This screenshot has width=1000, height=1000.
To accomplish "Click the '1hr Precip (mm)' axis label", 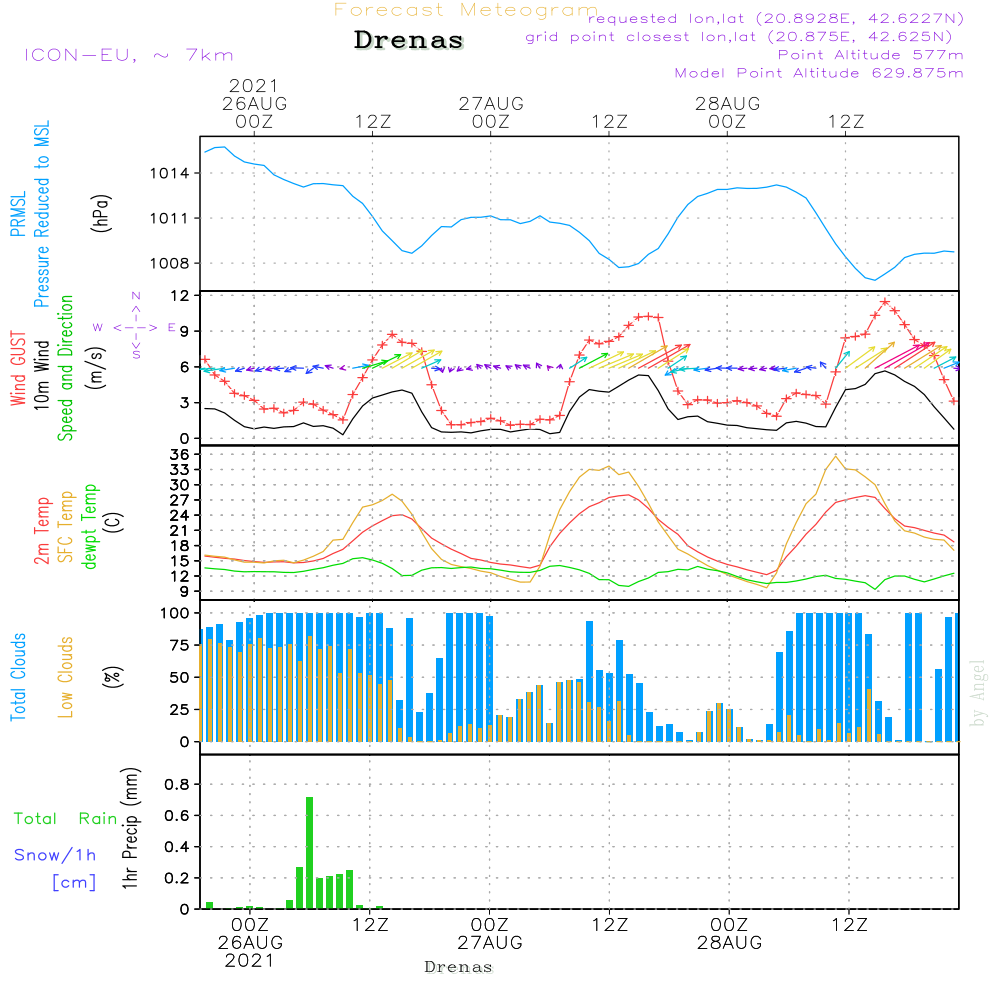I will 130,828.
